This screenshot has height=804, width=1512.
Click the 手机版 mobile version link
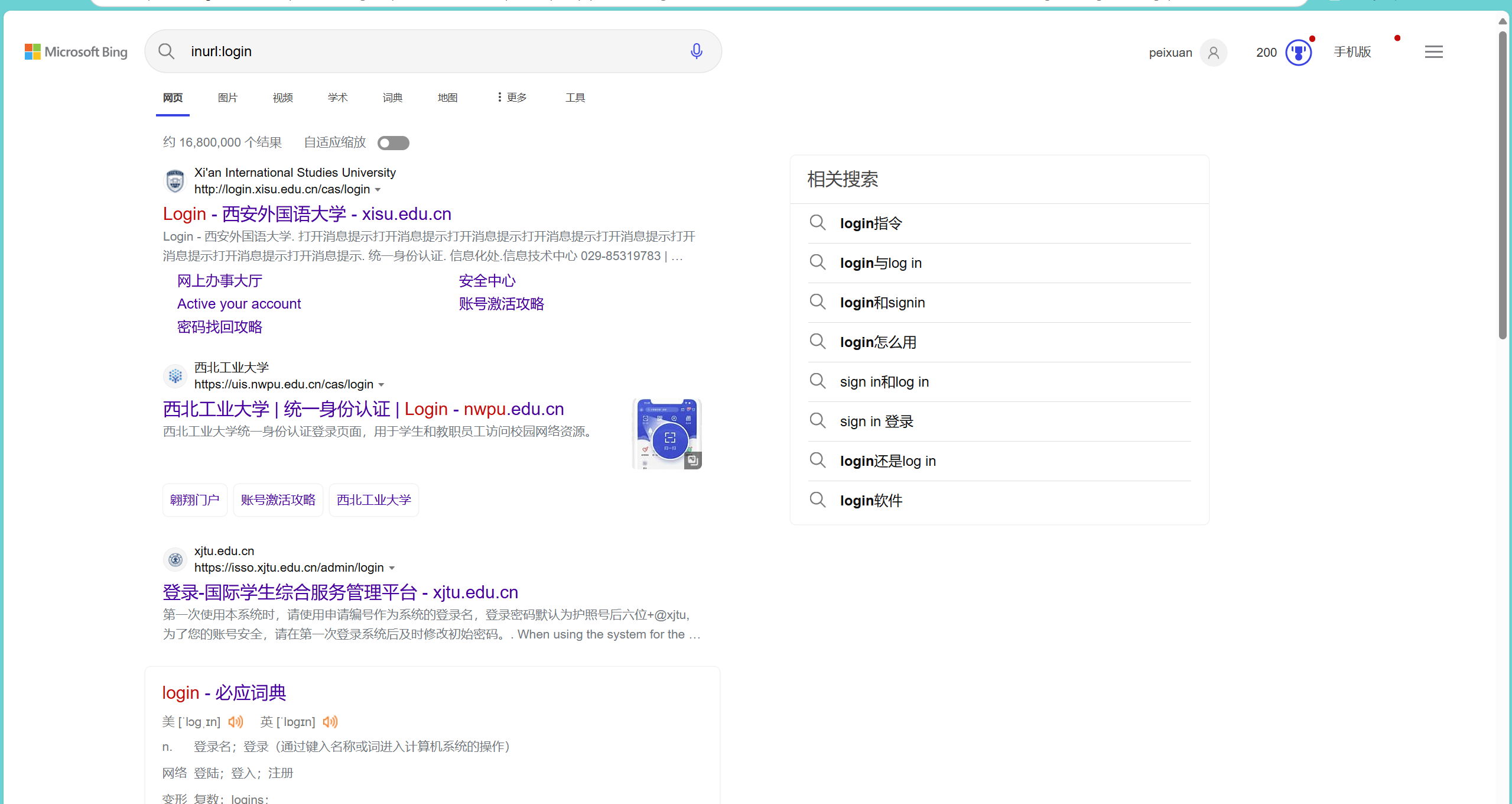(x=1352, y=52)
